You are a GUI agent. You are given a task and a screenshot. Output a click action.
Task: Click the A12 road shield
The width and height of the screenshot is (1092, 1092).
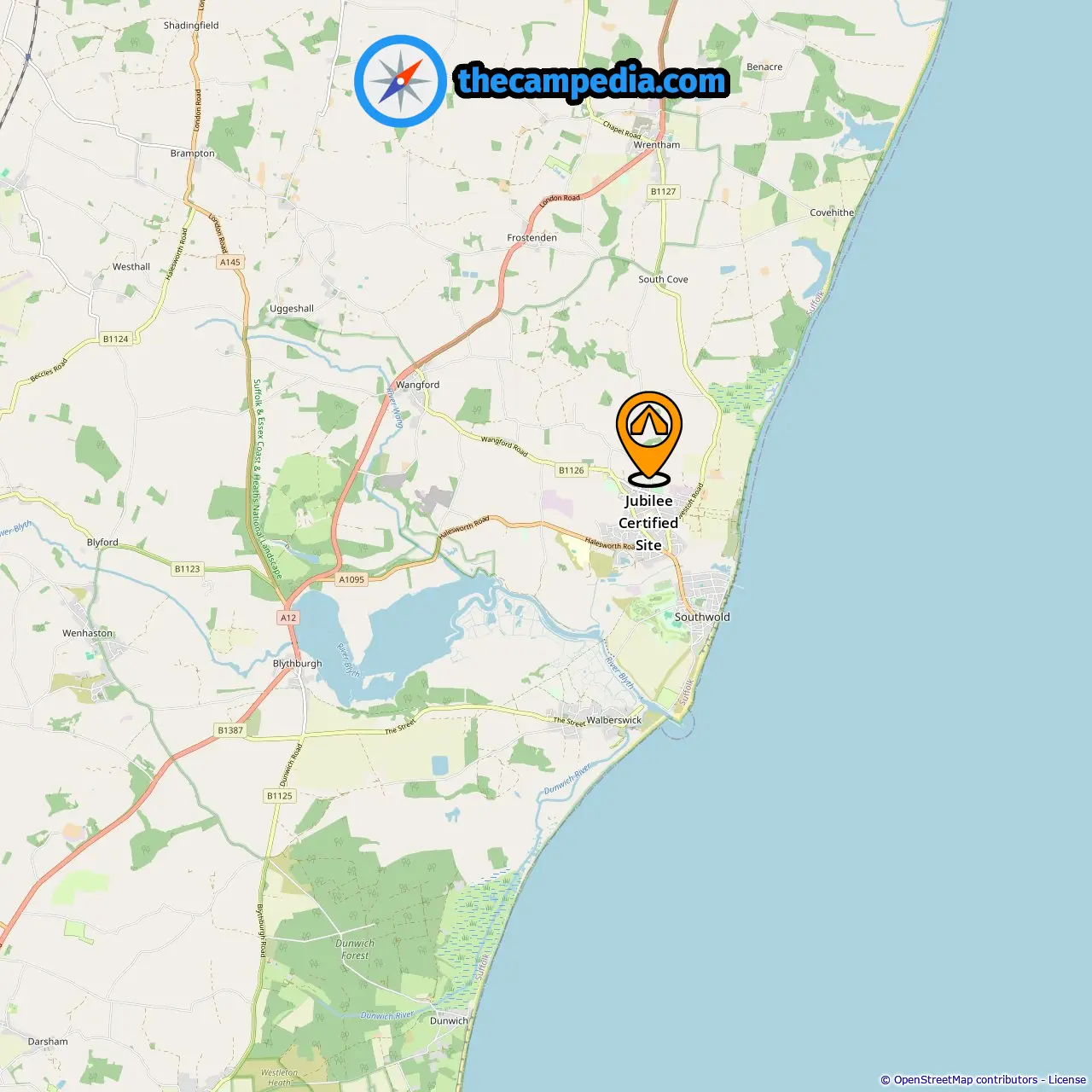point(288,618)
